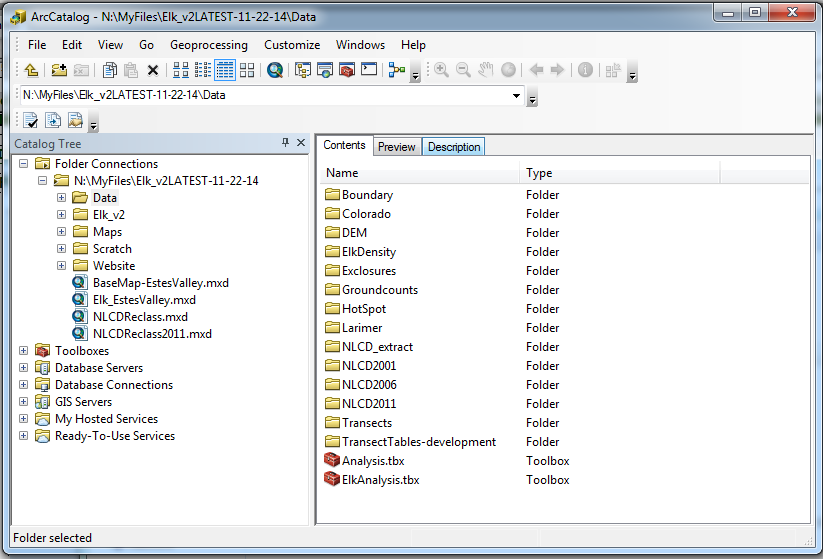Image resolution: width=823 pixels, height=559 pixels.
Task: Launch ArcMap from the toolbar
Action: (x=274, y=70)
